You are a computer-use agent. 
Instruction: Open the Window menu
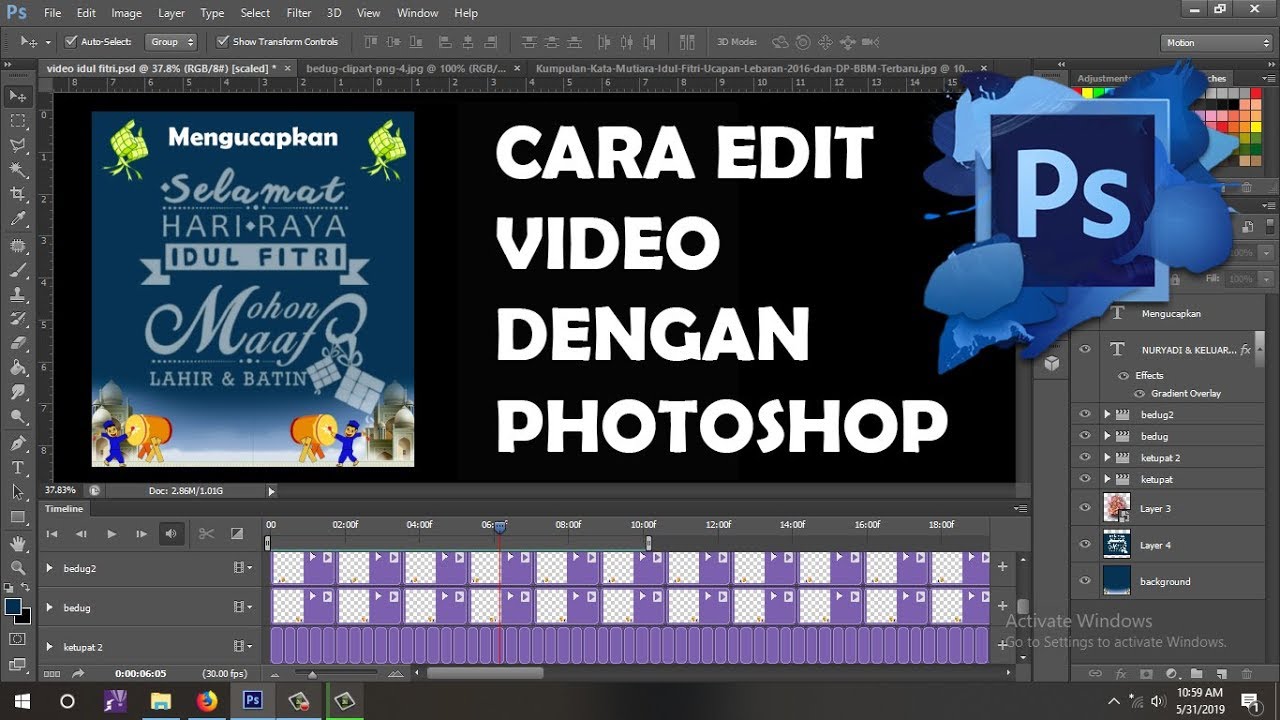(x=418, y=13)
